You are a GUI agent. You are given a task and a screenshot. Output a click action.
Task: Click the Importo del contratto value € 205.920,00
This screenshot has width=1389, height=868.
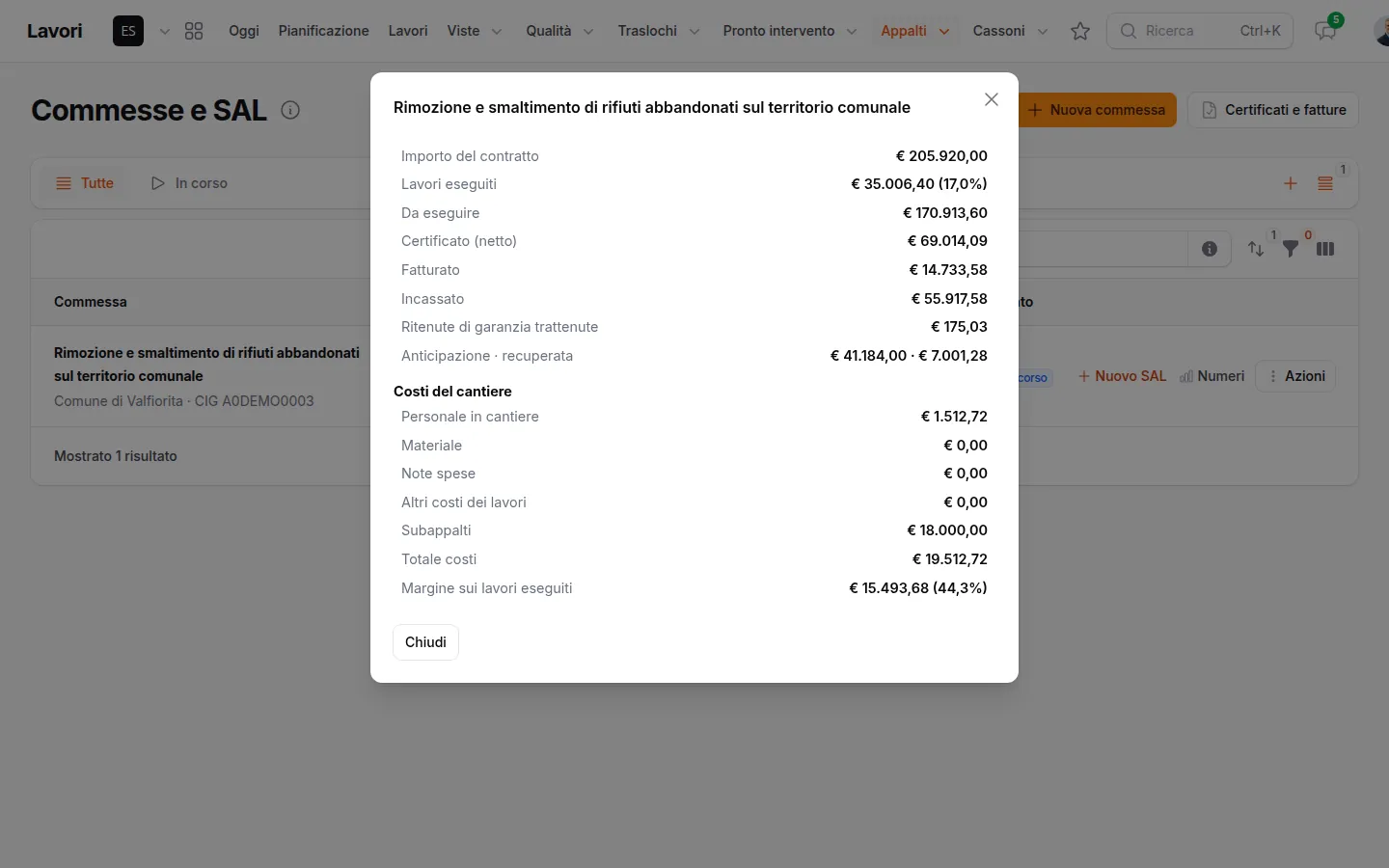941,156
